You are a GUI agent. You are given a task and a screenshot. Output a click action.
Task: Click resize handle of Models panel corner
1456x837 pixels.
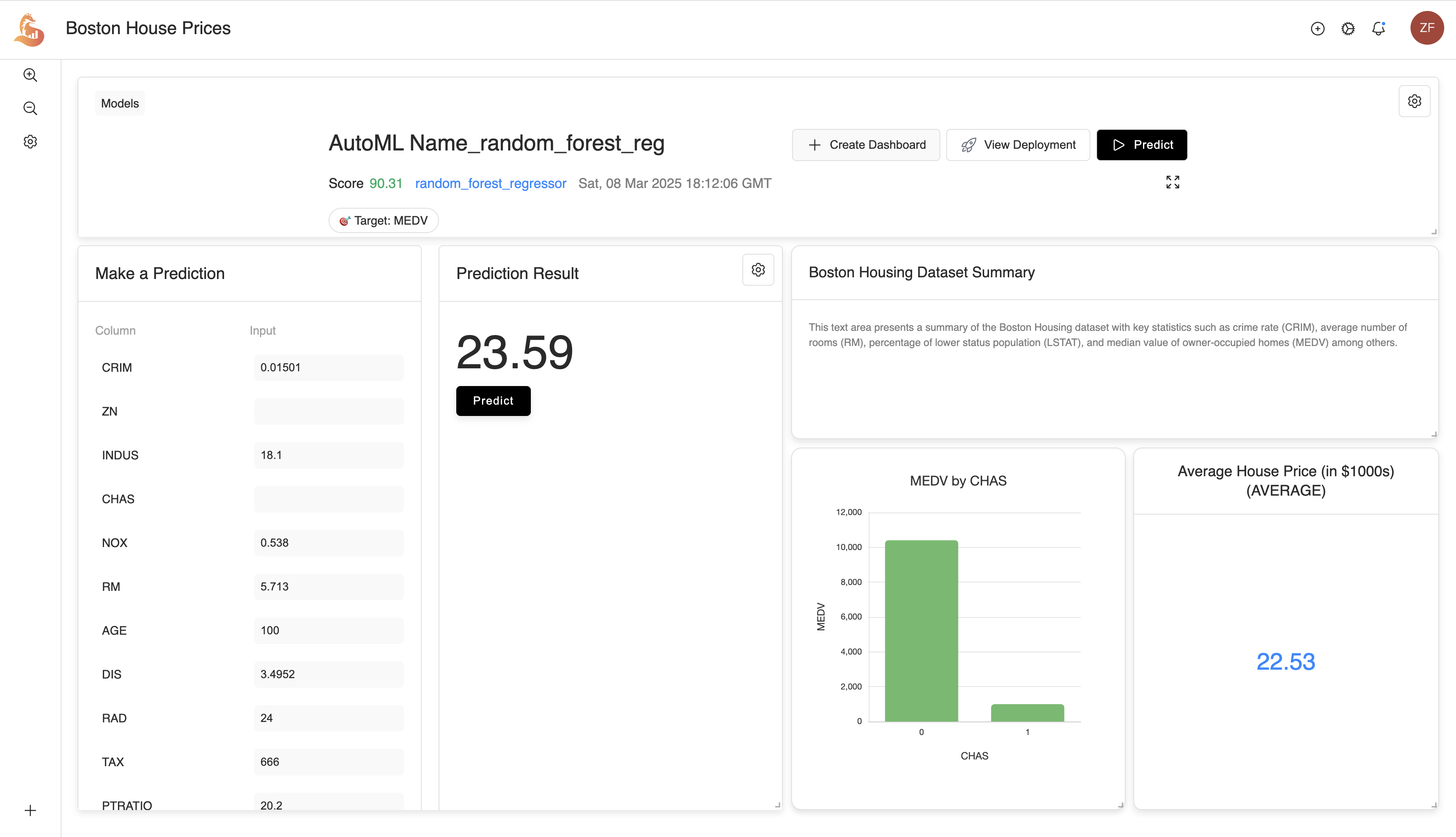[1434, 232]
